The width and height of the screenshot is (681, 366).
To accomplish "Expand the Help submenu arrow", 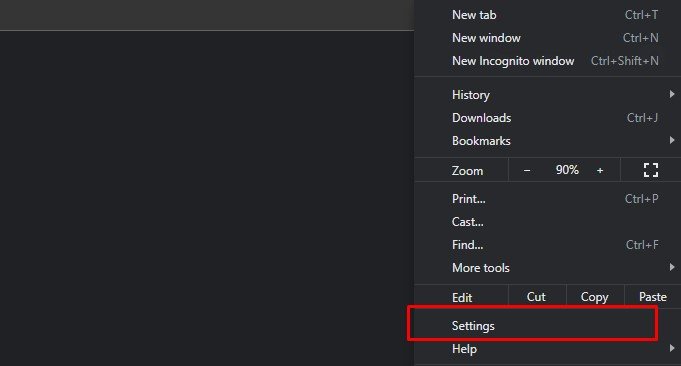I will (x=672, y=348).
